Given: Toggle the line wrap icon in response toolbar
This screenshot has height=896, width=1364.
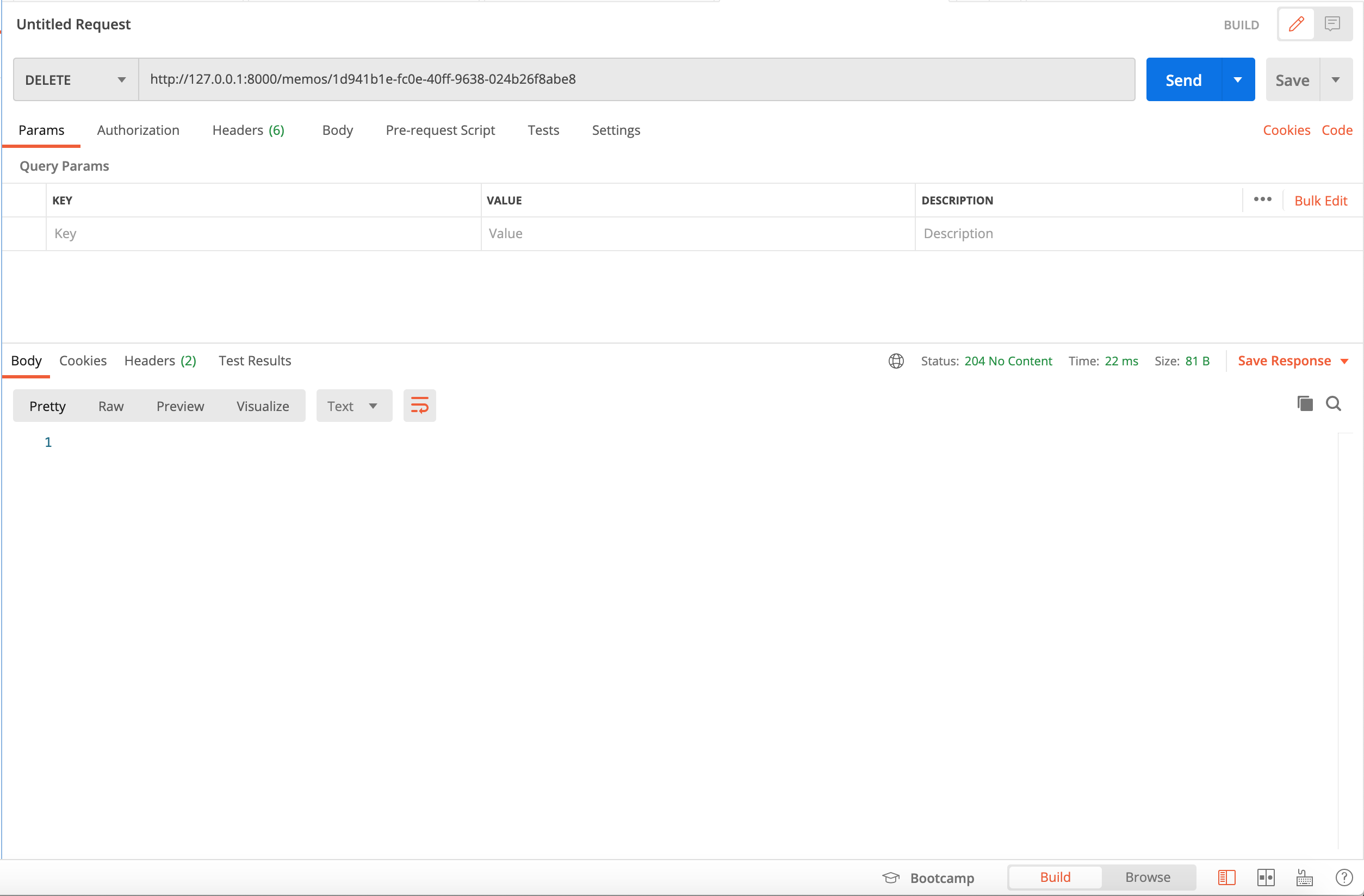Looking at the screenshot, I should coord(419,406).
